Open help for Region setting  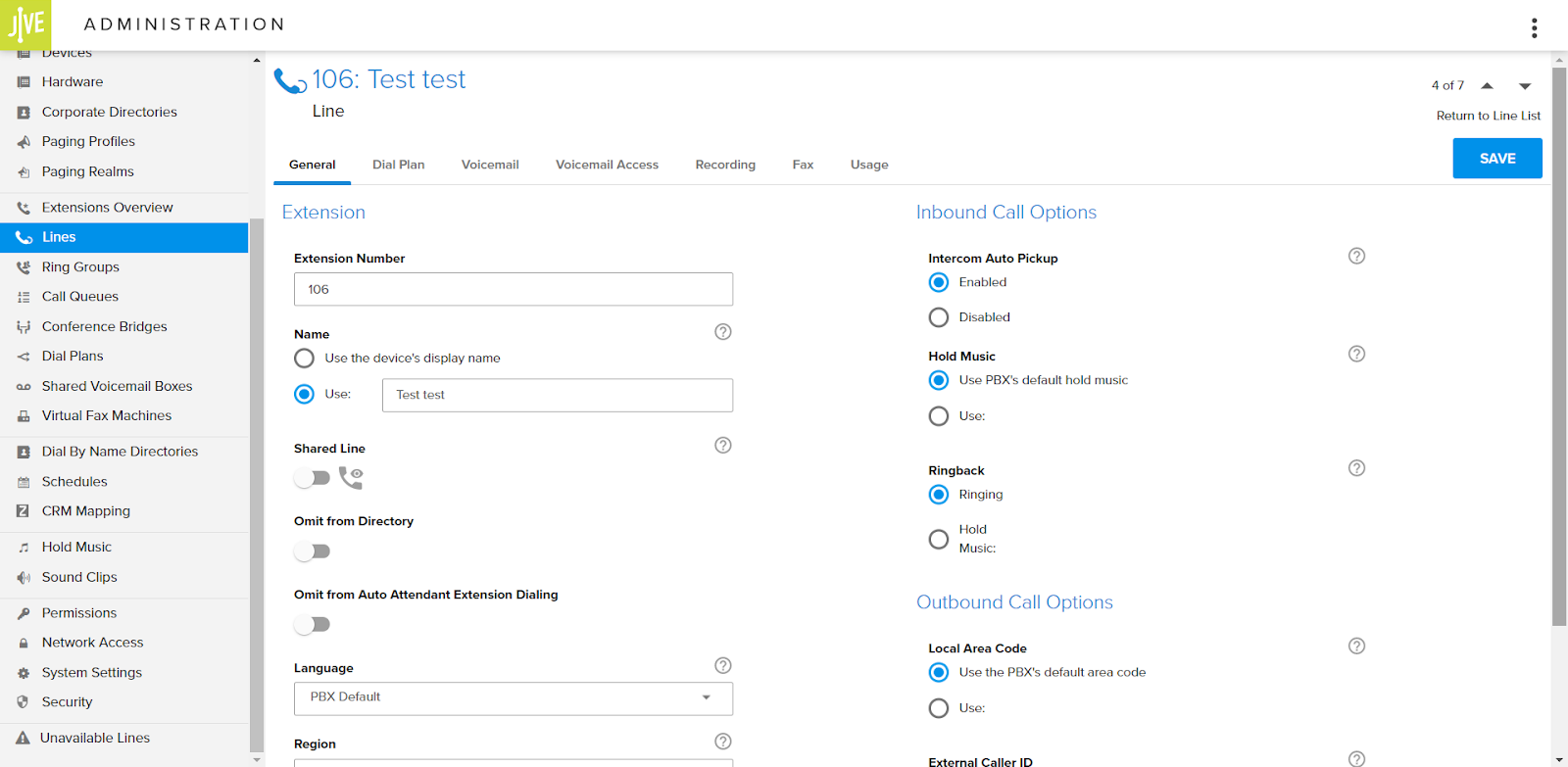723,742
